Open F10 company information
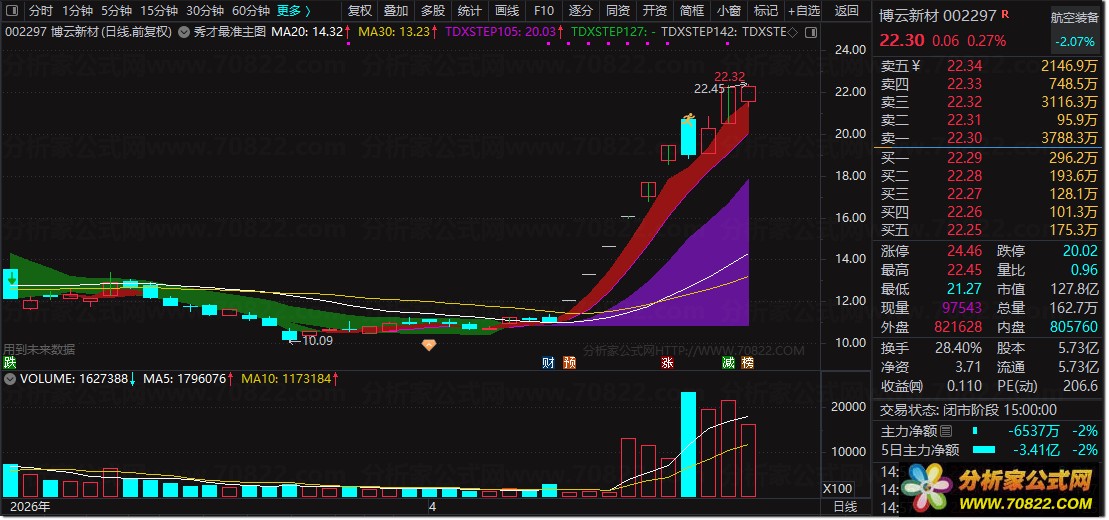Image resolution: width=1109 pixels, height=520 pixels. (544, 11)
